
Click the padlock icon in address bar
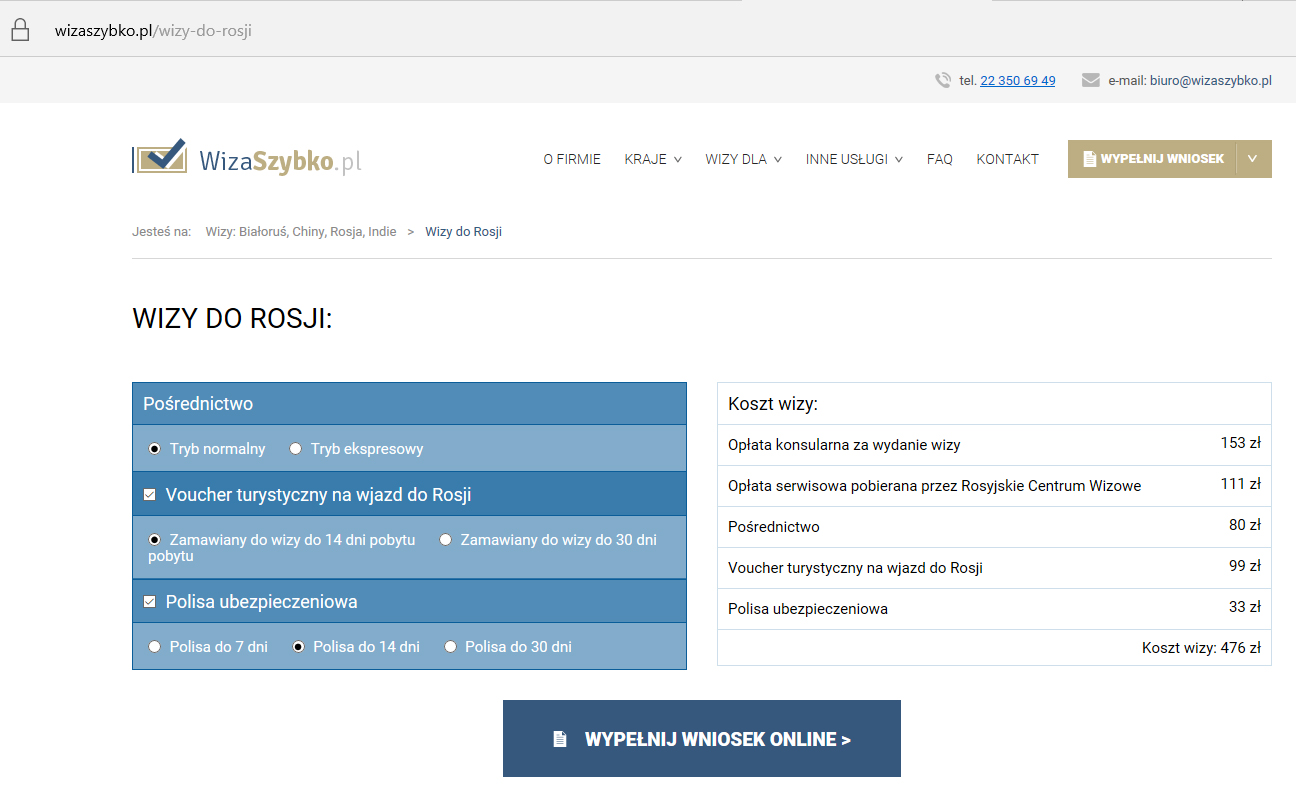pos(19,30)
